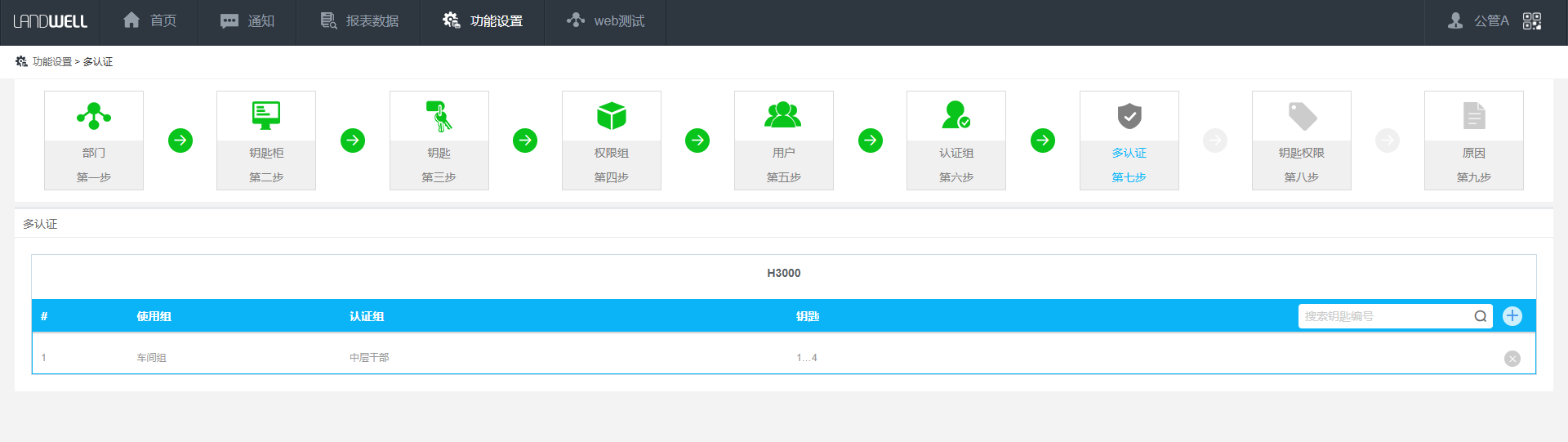Select the 多认证 shield step icon

1129,117
